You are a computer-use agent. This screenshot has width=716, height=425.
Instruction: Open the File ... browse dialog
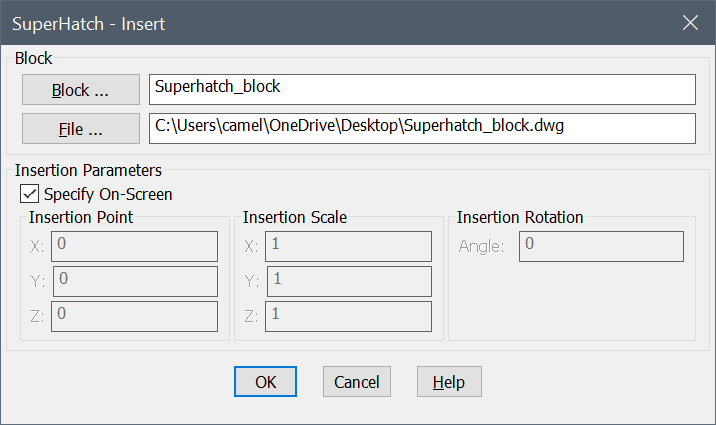point(81,129)
